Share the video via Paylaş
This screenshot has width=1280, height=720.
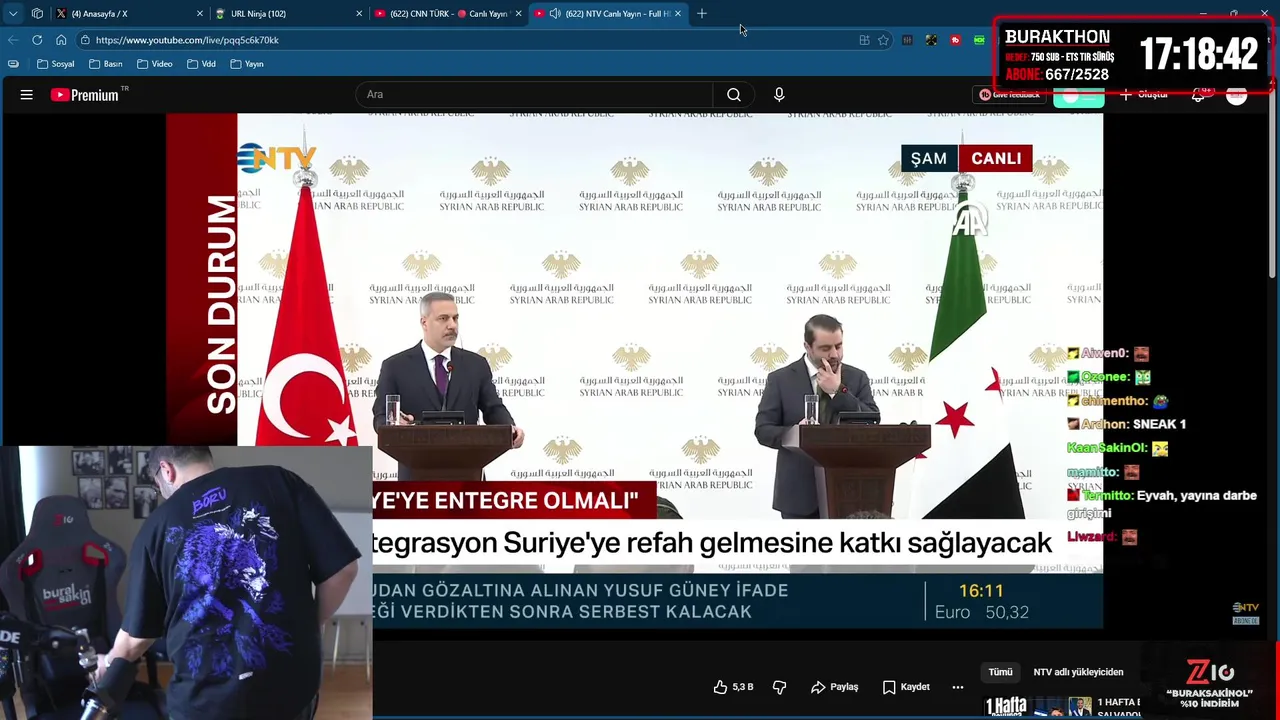click(834, 687)
